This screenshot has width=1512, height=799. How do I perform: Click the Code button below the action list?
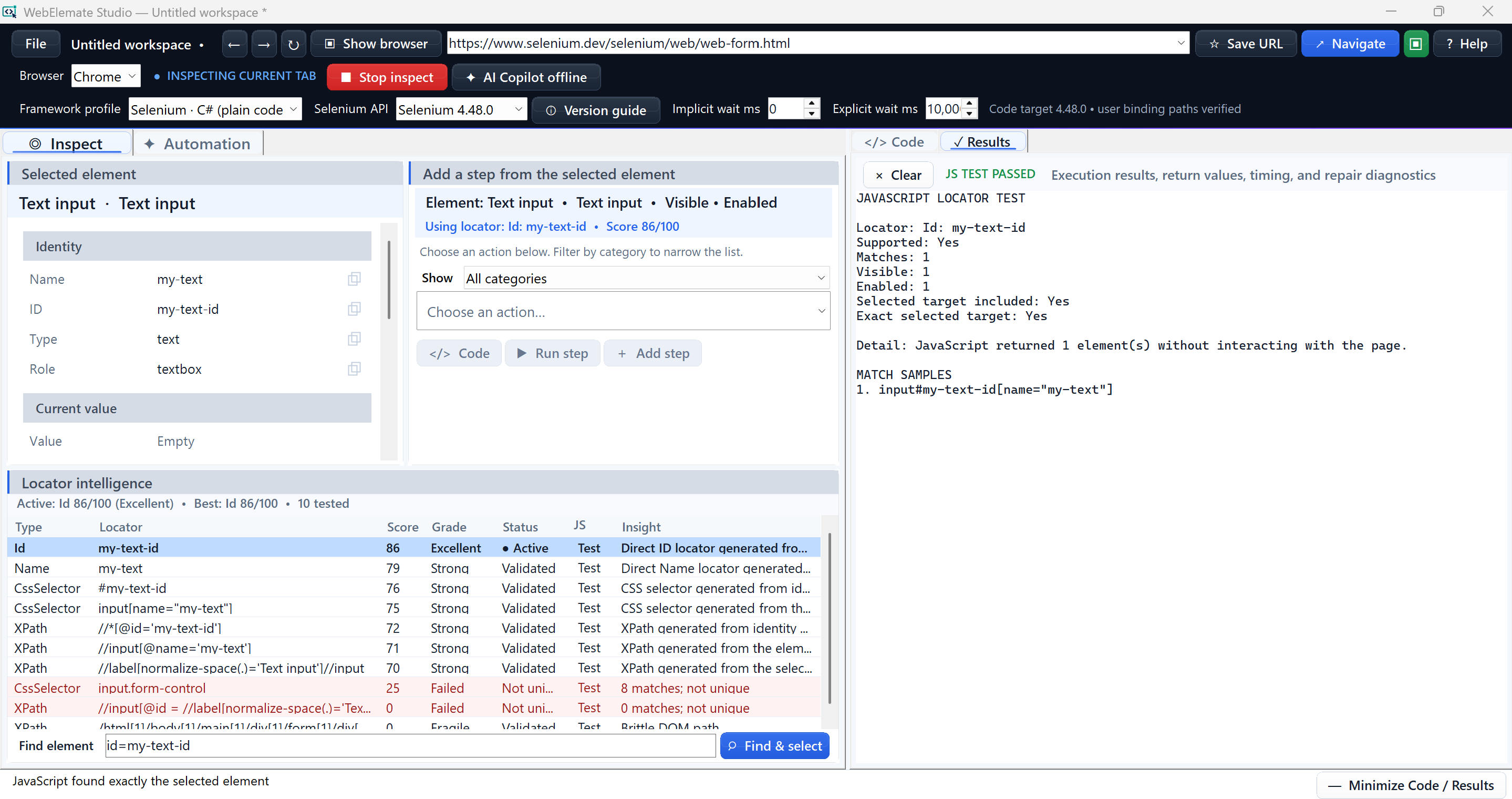(459, 353)
